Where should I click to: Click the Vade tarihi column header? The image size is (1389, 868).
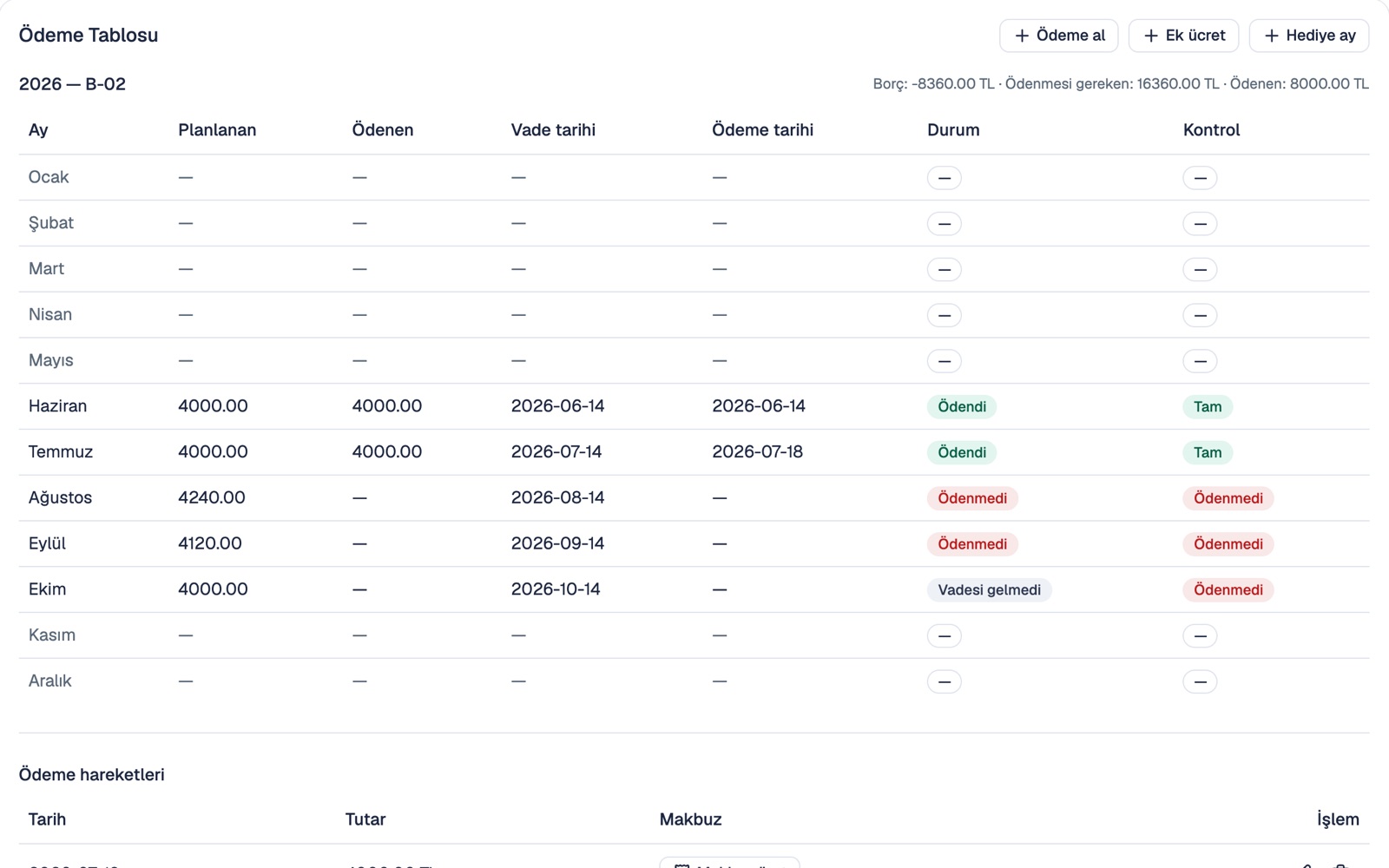coord(553,130)
